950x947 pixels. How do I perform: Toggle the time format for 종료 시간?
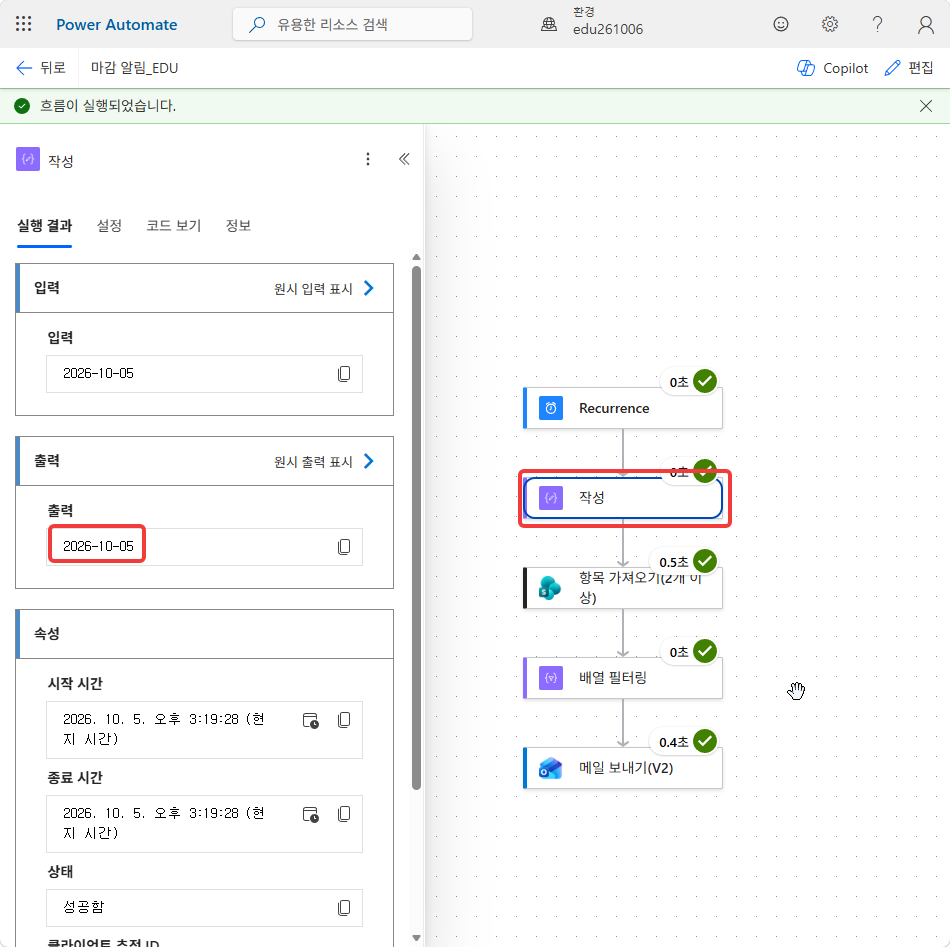(311, 814)
